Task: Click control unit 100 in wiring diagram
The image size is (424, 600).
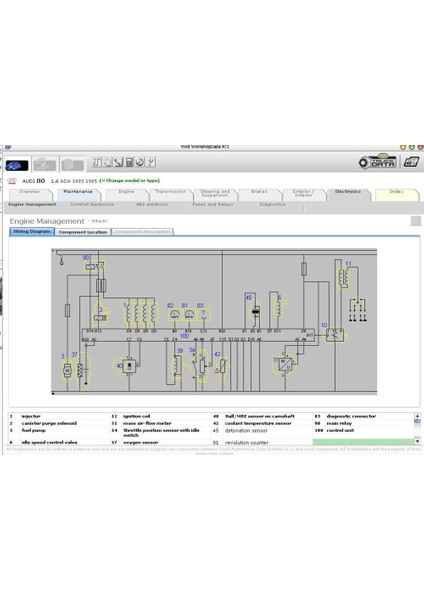Action: [x=184, y=336]
